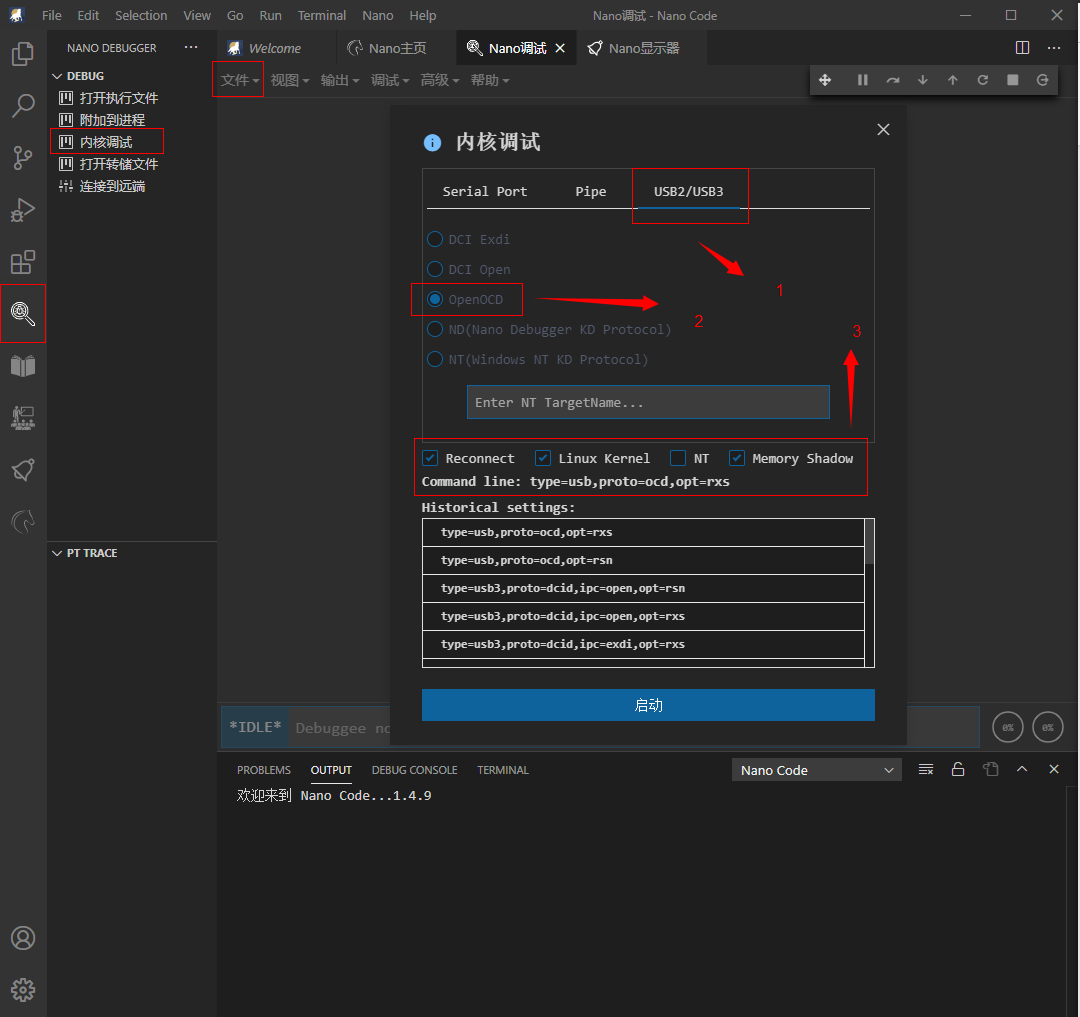Pause debugging from debug toolbar
The width and height of the screenshot is (1080, 1017).
[x=862, y=81]
